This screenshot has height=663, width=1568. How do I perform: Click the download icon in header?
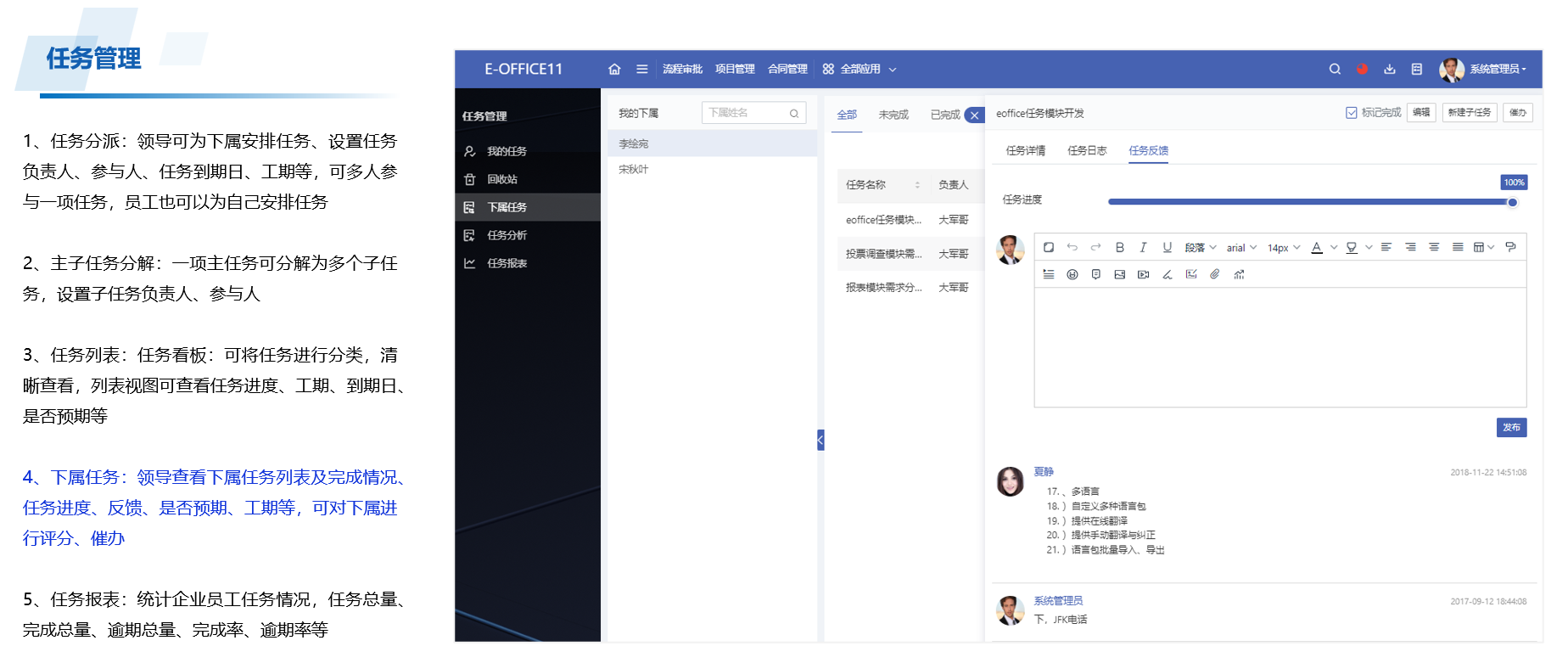tap(1390, 70)
